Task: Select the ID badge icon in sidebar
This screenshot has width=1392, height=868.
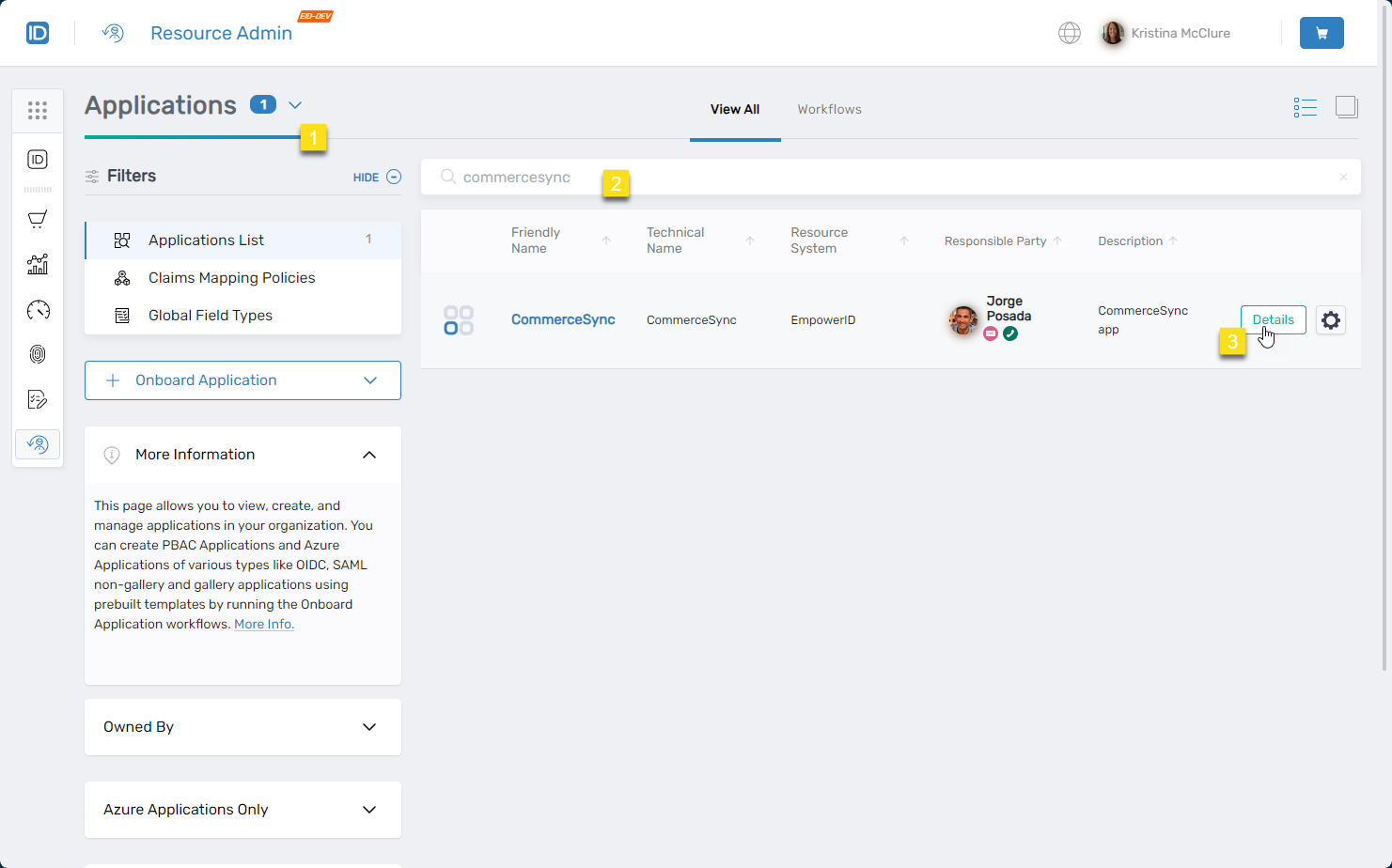Action: pyautogui.click(x=38, y=160)
